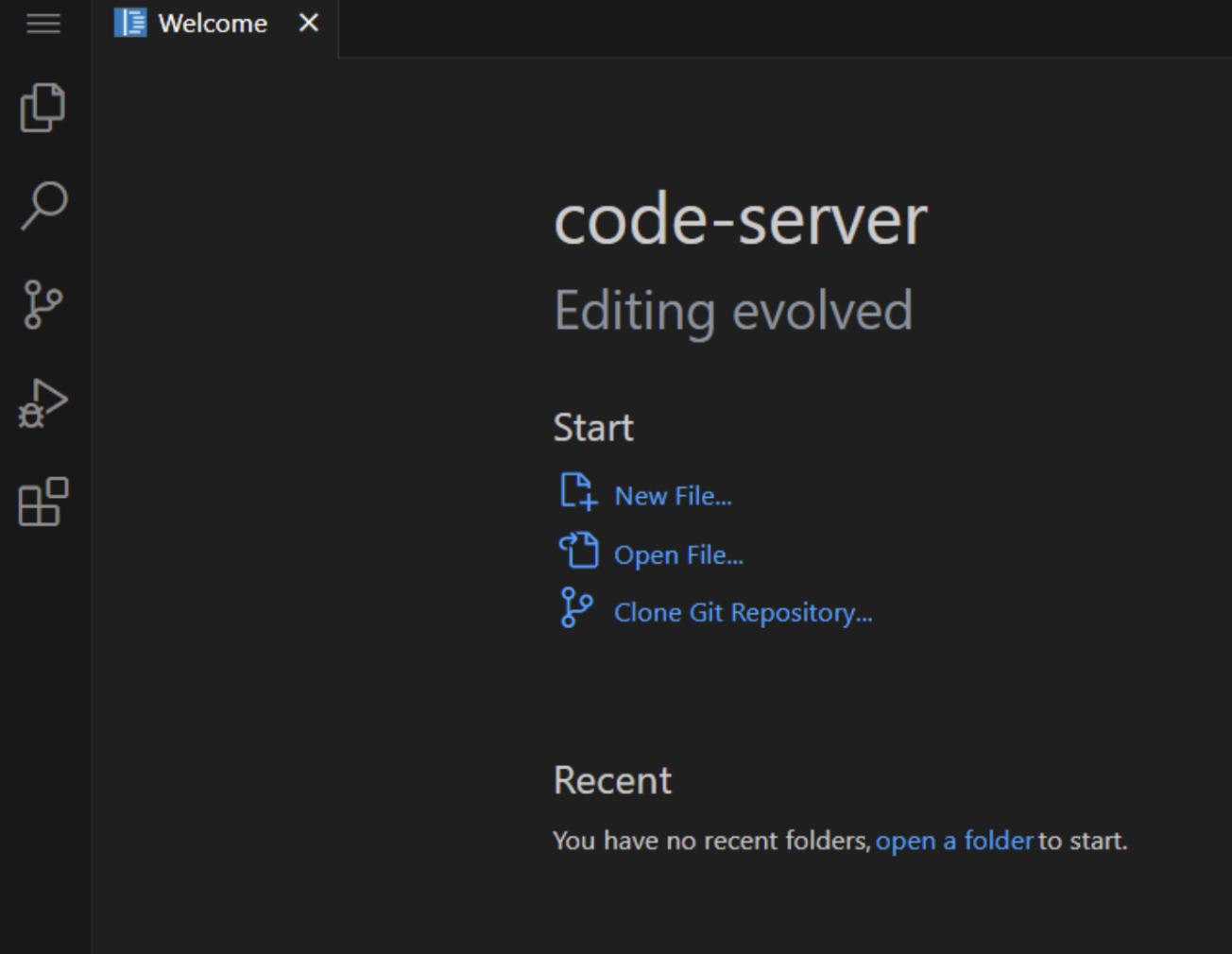This screenshot has width=1232, height=954.
Task: Click the 'open a folder' link
Action: (x=954, y=841)
